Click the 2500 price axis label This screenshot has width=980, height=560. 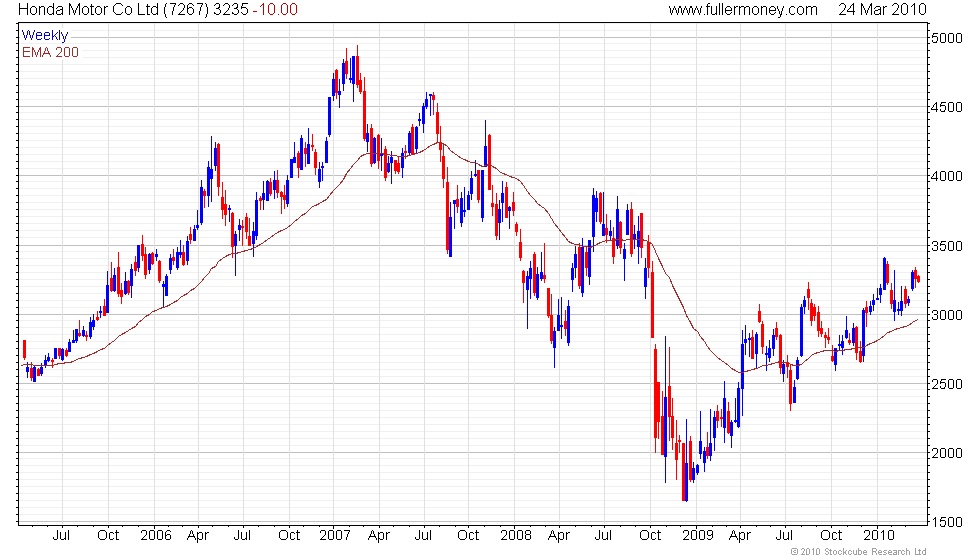pos(947,384)
